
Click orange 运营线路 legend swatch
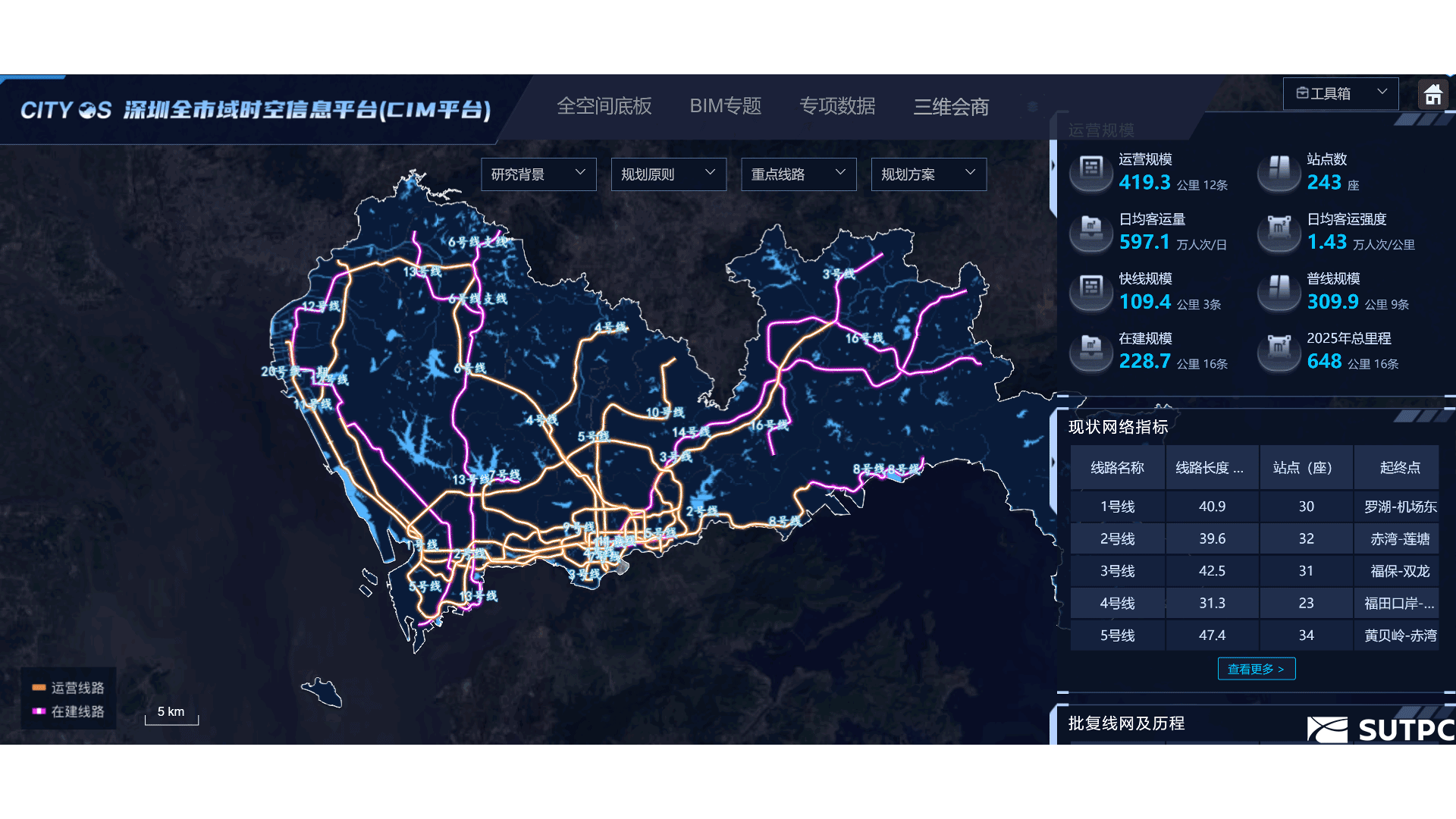tap(39, 688)
